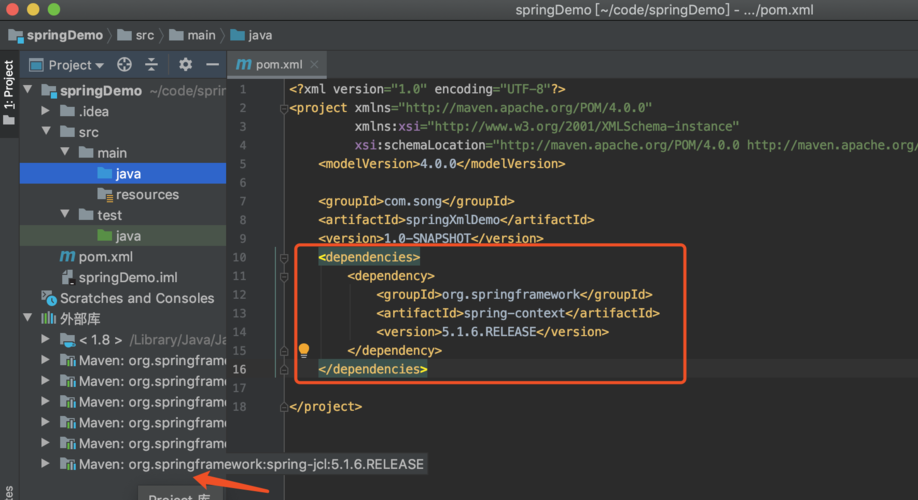Collapse the 外部库 node

[28, 317]
